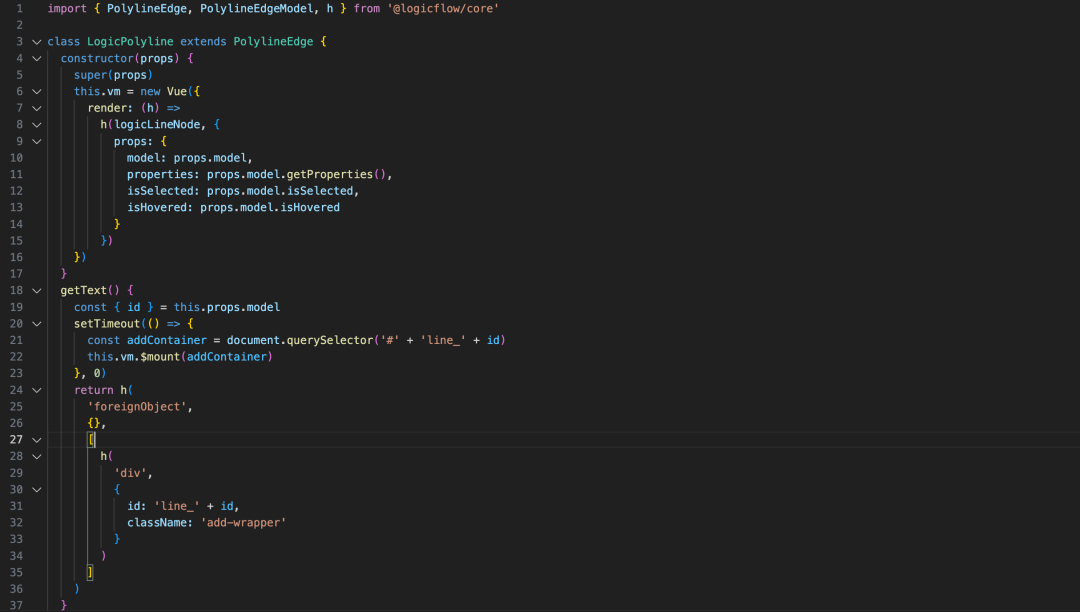Place cursor at closing bracket on line 35
Viewport: 1080px width, 612px height.
click(90, 572)
